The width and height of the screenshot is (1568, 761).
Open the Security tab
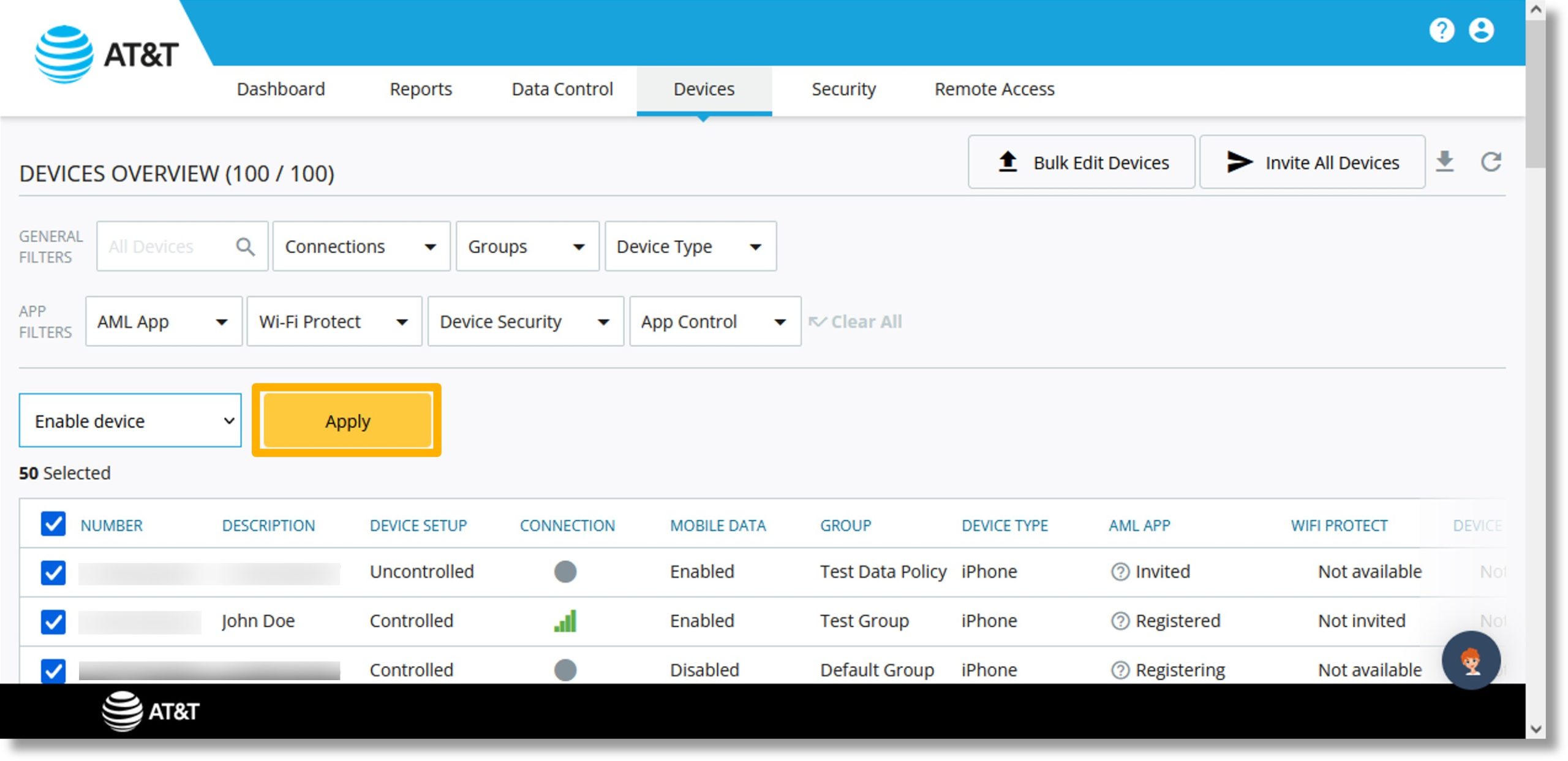click(x=843, y=89)
